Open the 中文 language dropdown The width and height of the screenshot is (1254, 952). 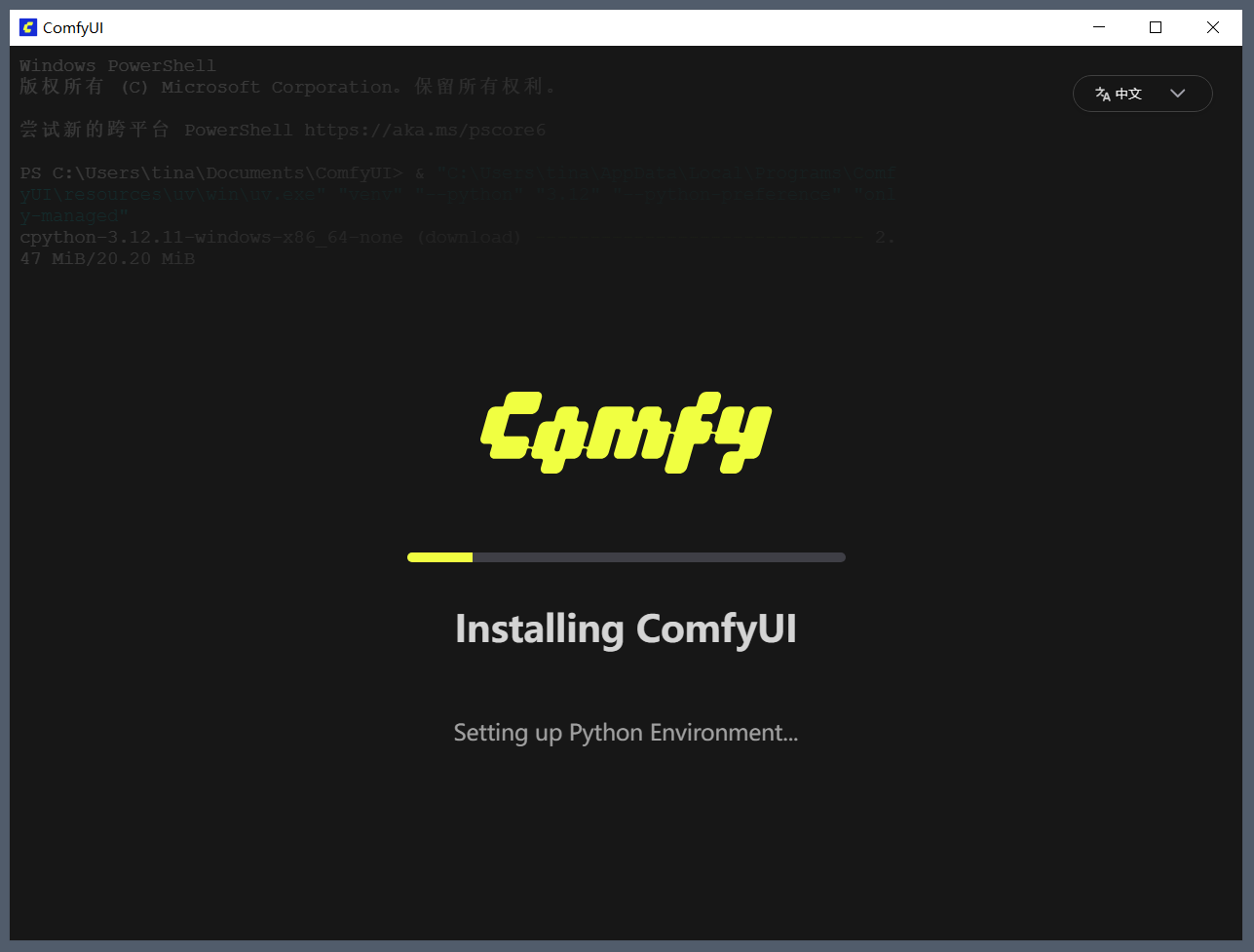pyautogui.click(x=1142, y=94)
